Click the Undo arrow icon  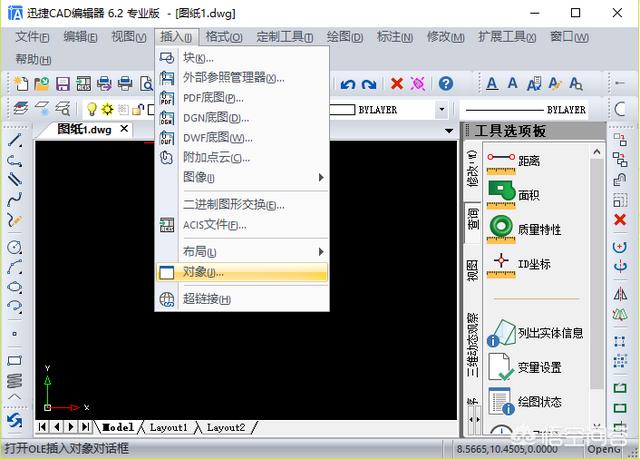point(348,84)
